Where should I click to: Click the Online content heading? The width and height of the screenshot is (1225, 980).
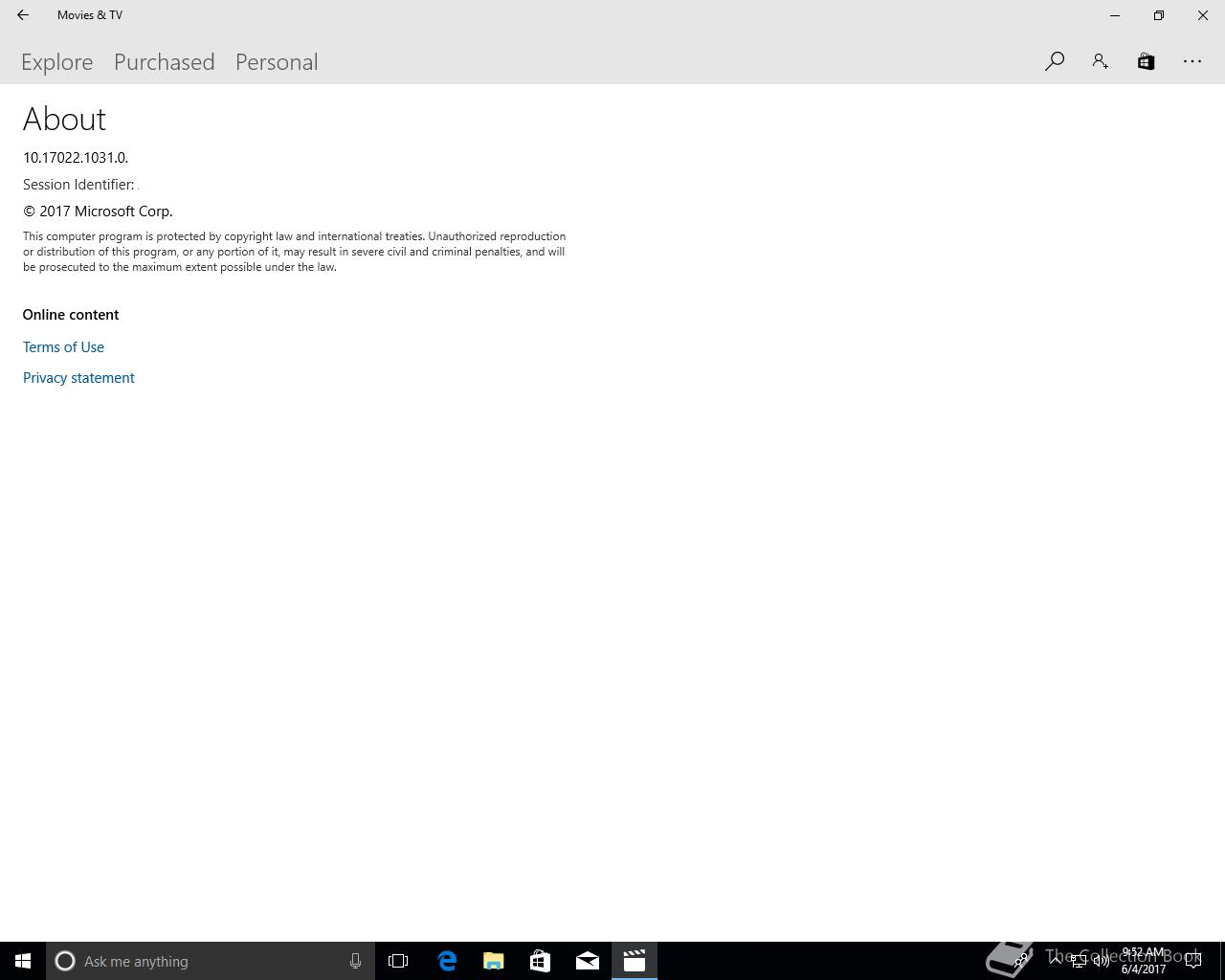point(71,315)
